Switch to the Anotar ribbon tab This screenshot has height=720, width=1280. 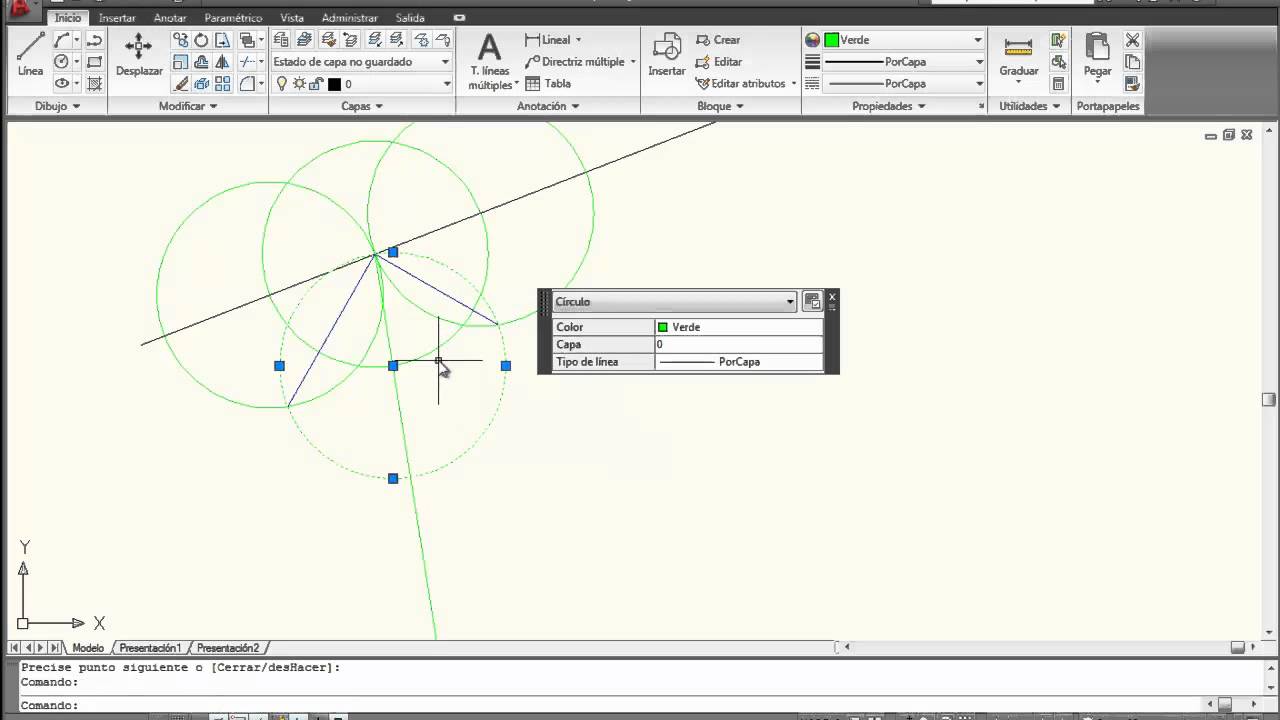(x=170, y=18)
